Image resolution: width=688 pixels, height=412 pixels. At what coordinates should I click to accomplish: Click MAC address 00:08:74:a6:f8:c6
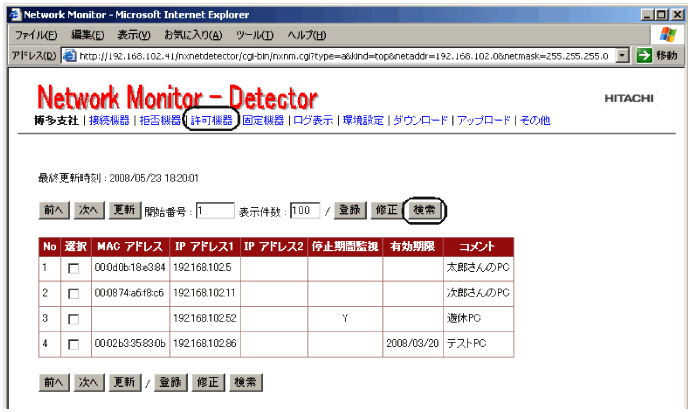129,293
